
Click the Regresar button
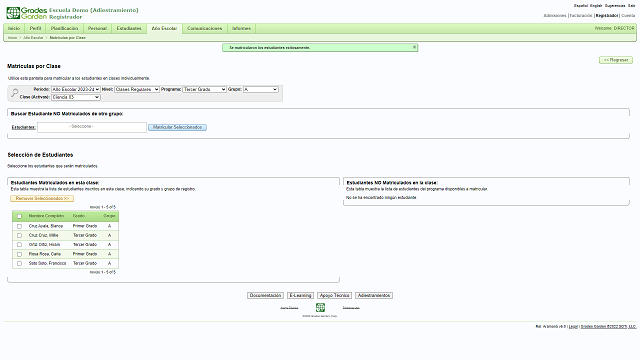point(616,60)
